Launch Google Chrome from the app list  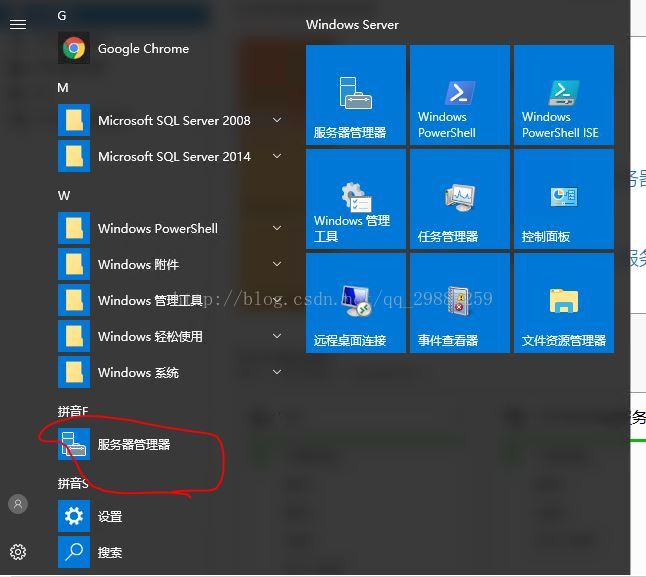pos(142,48)
